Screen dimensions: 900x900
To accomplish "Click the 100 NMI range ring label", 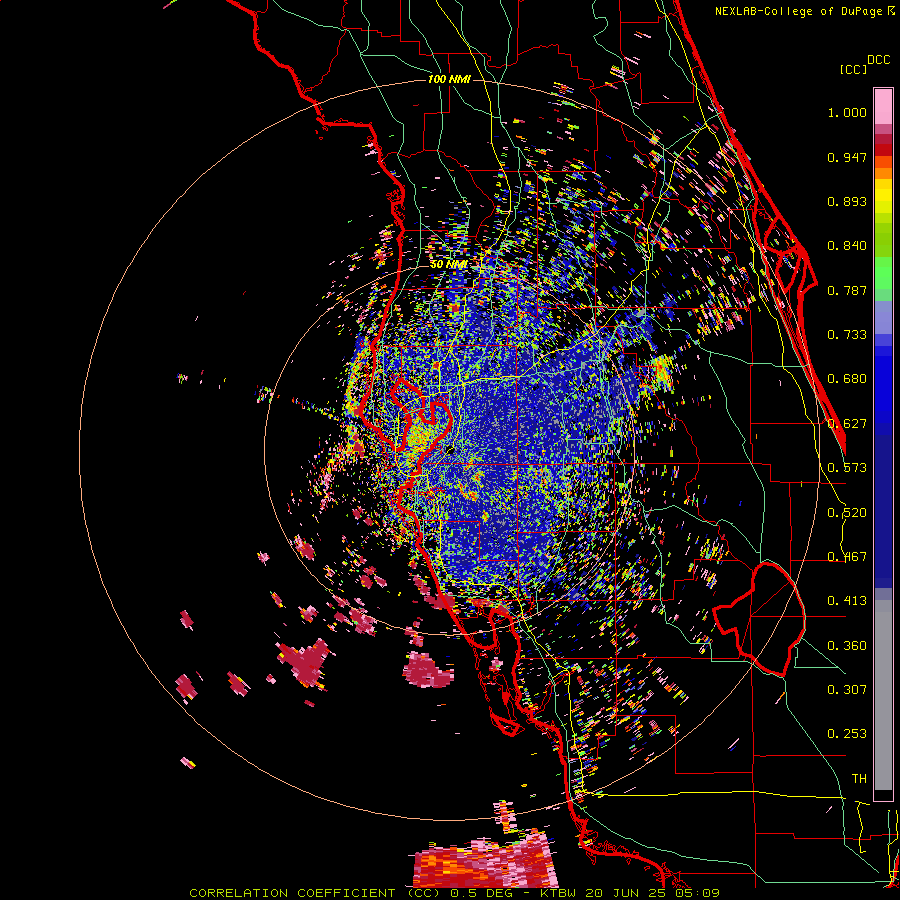I will point(449,79).
